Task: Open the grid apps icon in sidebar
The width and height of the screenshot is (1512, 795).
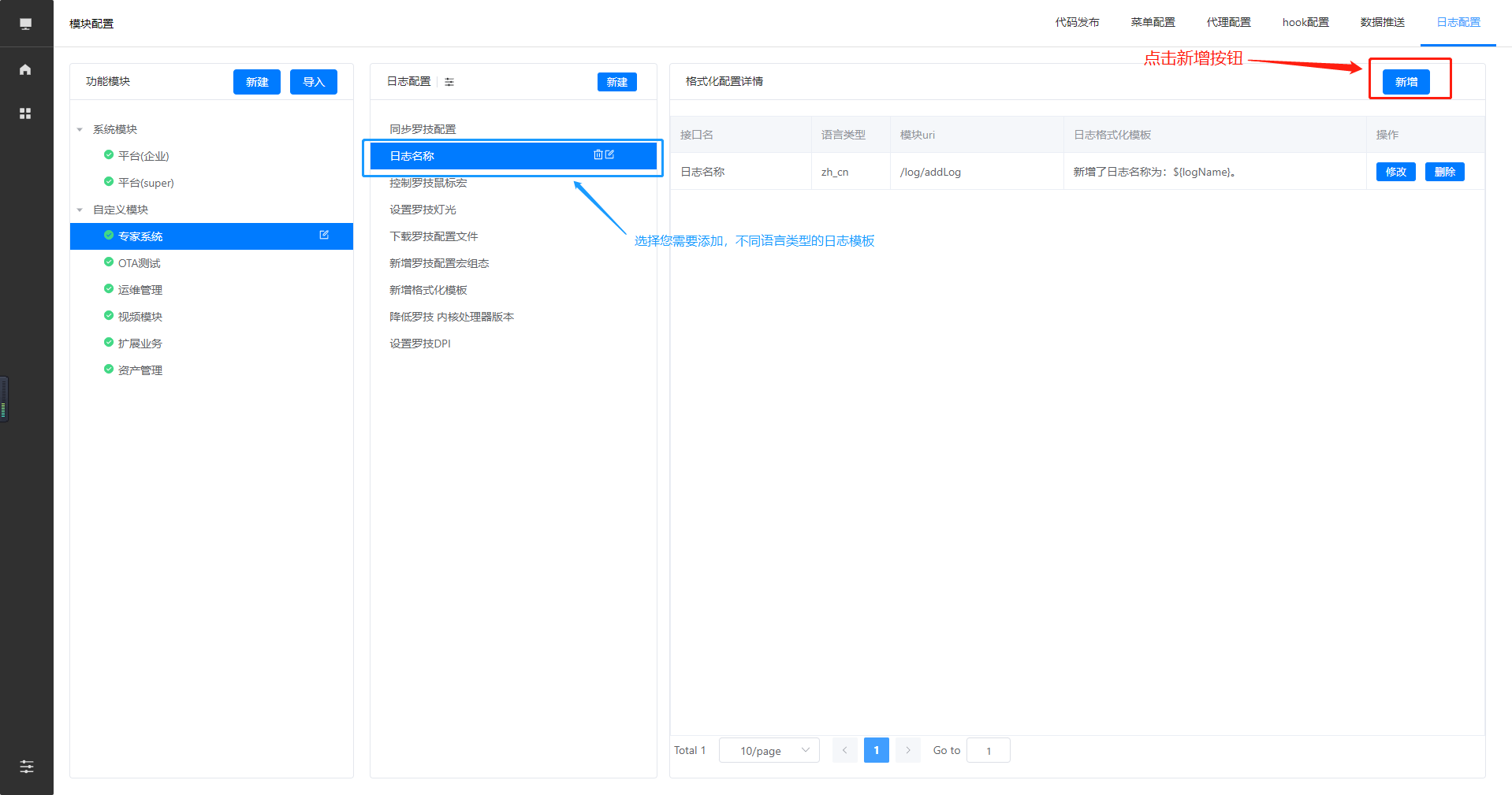Action: pos(25,113)
